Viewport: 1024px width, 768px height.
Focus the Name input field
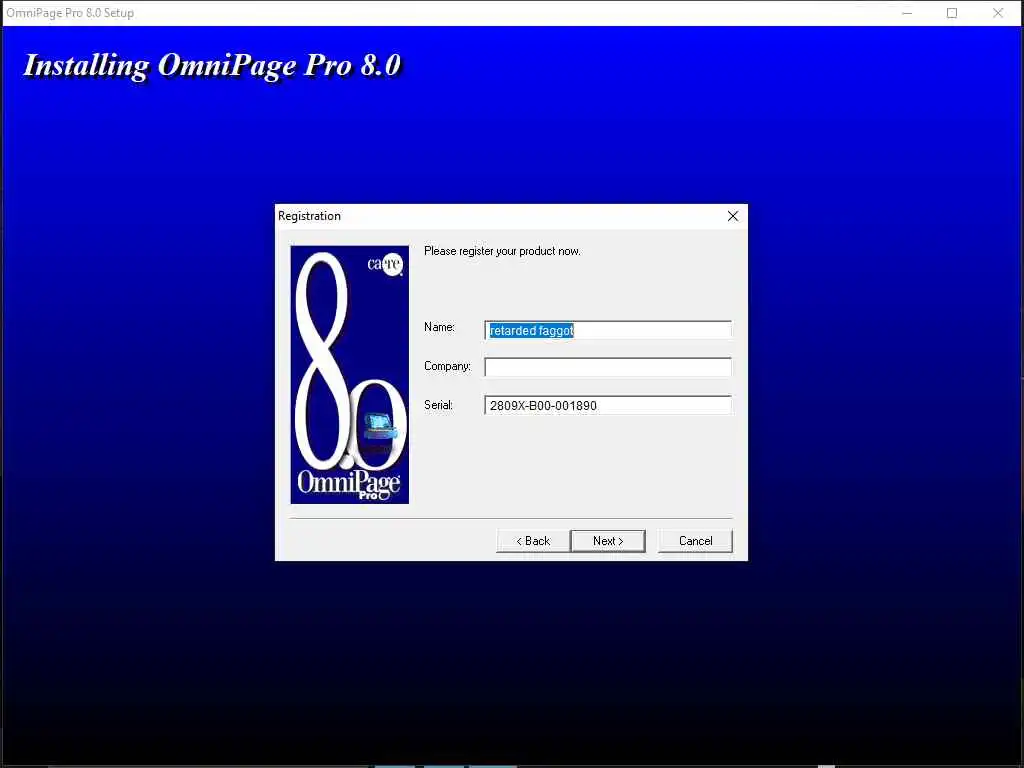coord(608,330)
